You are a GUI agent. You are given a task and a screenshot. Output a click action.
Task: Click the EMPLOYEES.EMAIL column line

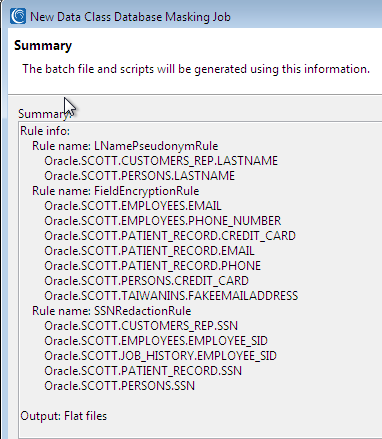click(x=133, y=206)
